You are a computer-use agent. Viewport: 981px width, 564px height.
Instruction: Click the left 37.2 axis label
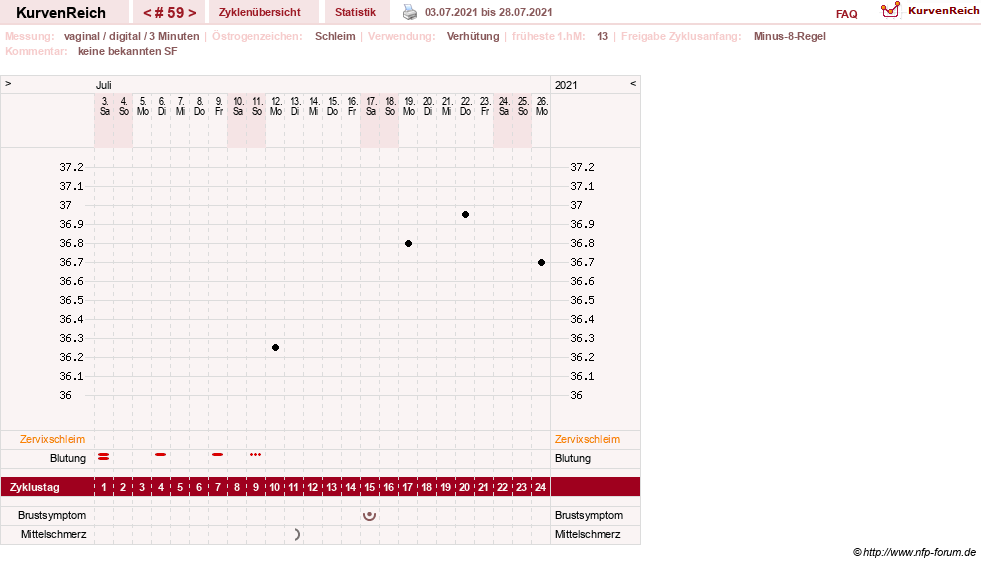(x=71, y=167)
